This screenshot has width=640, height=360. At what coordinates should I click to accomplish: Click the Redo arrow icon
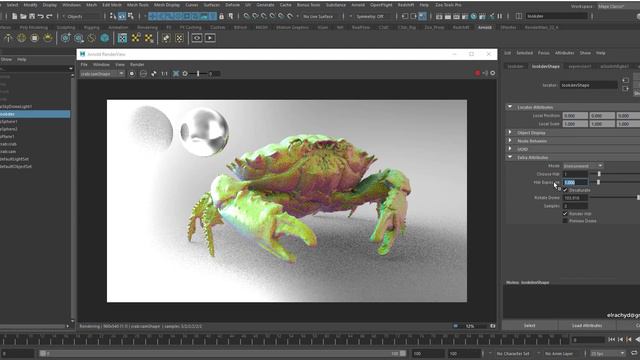(49, 16)
